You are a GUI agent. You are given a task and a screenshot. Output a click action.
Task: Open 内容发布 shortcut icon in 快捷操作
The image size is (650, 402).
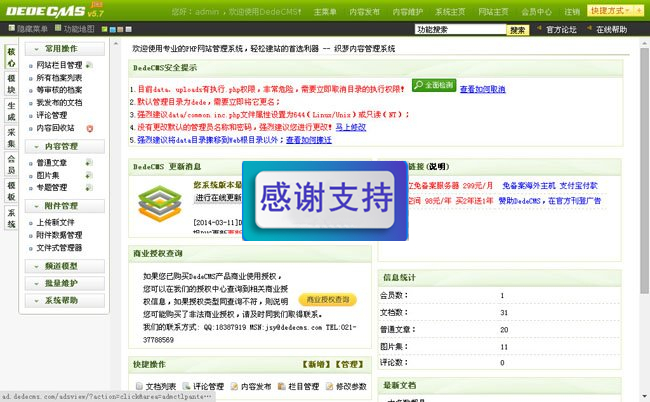point(235,386)
